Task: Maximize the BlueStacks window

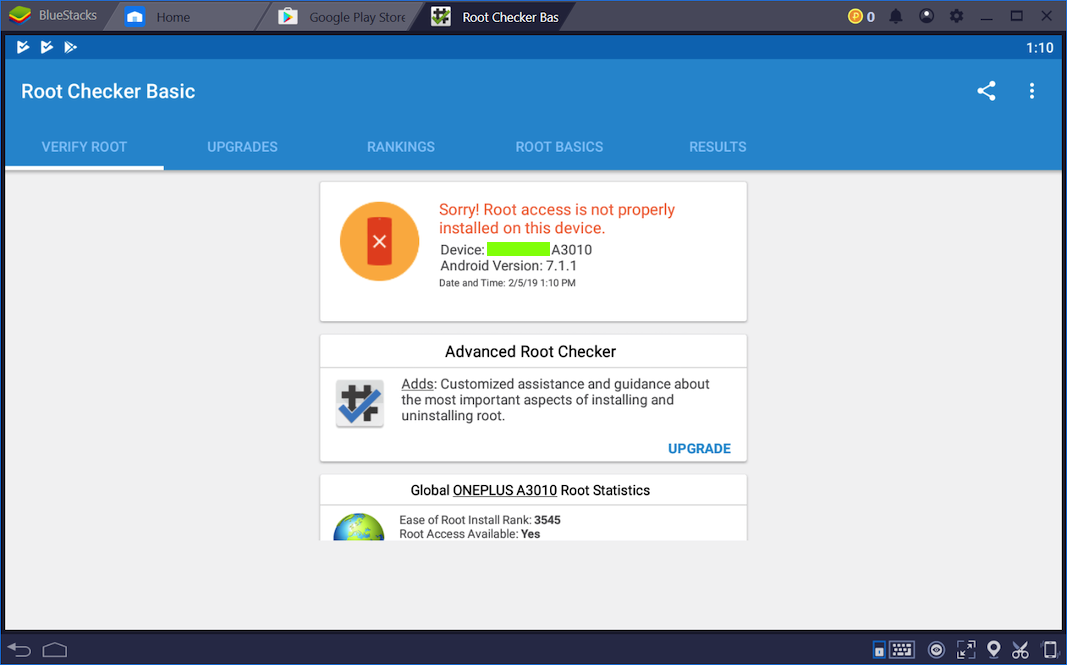Action: [x=1017, y=16]
